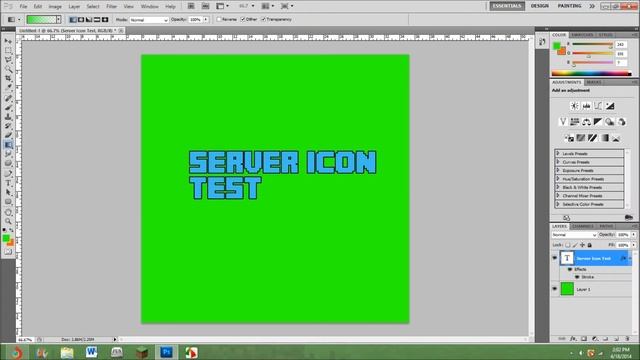The image size is (640, 360).
Task: Select the Rectangular Marquee tool
Action: pos(8,51)
